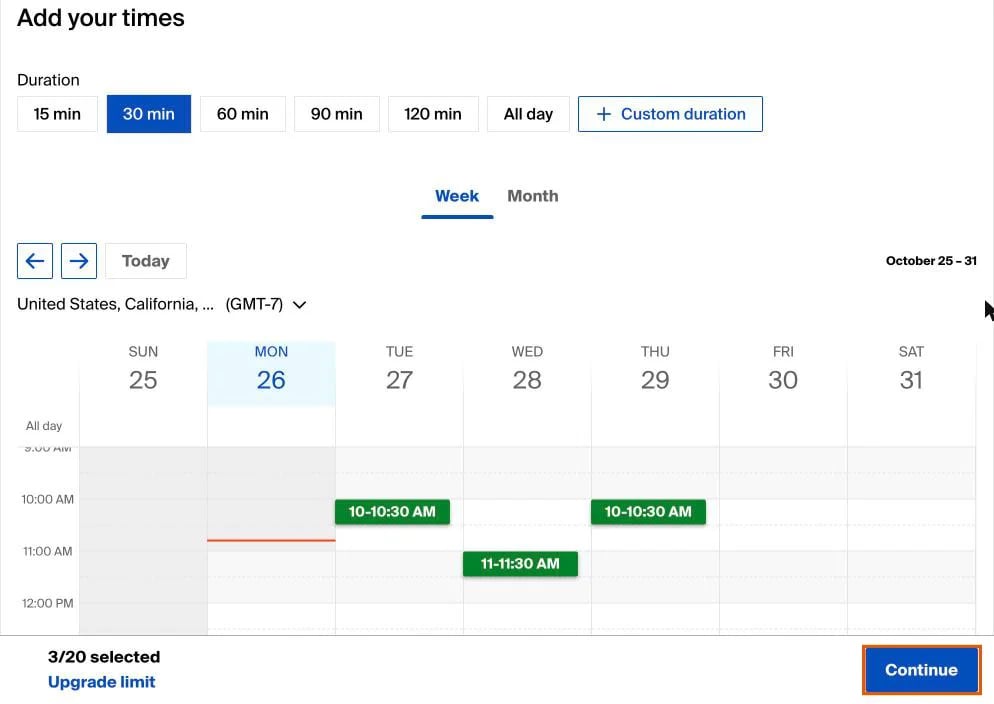The width and height of the screenshot is (994, 704).
Task: Add a Custom duration
Action: point(670,114)
